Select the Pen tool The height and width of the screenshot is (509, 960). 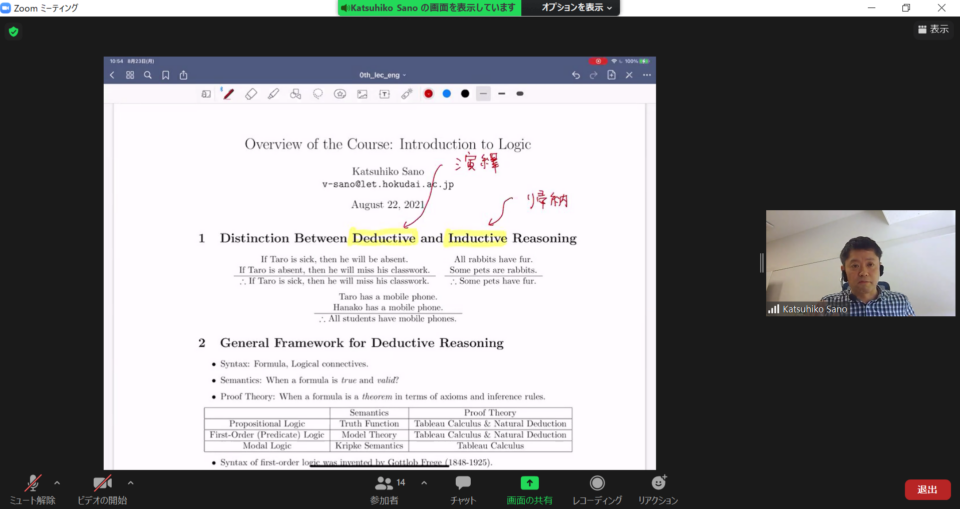click(228, 94)
